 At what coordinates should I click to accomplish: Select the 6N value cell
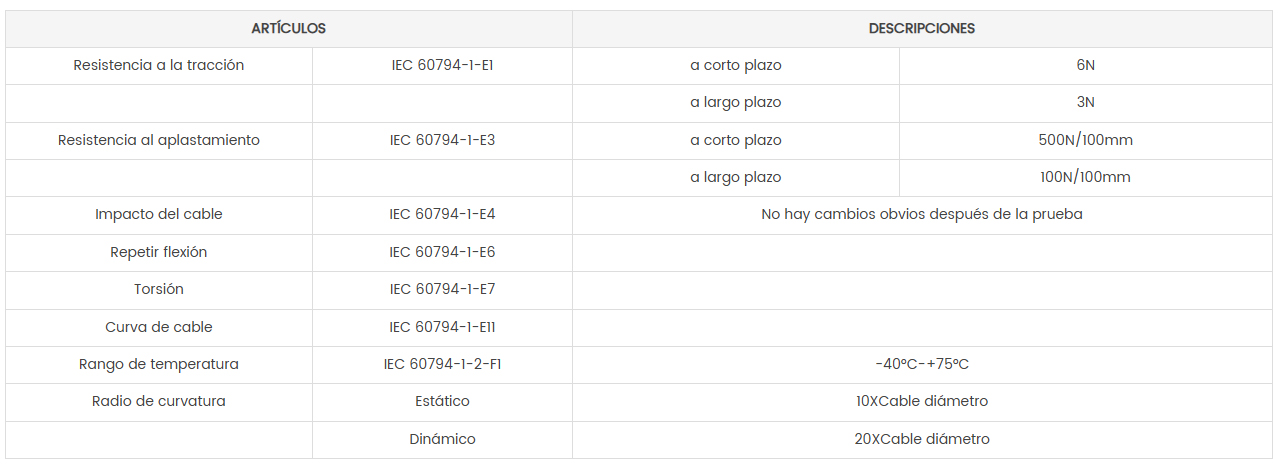1085,65
